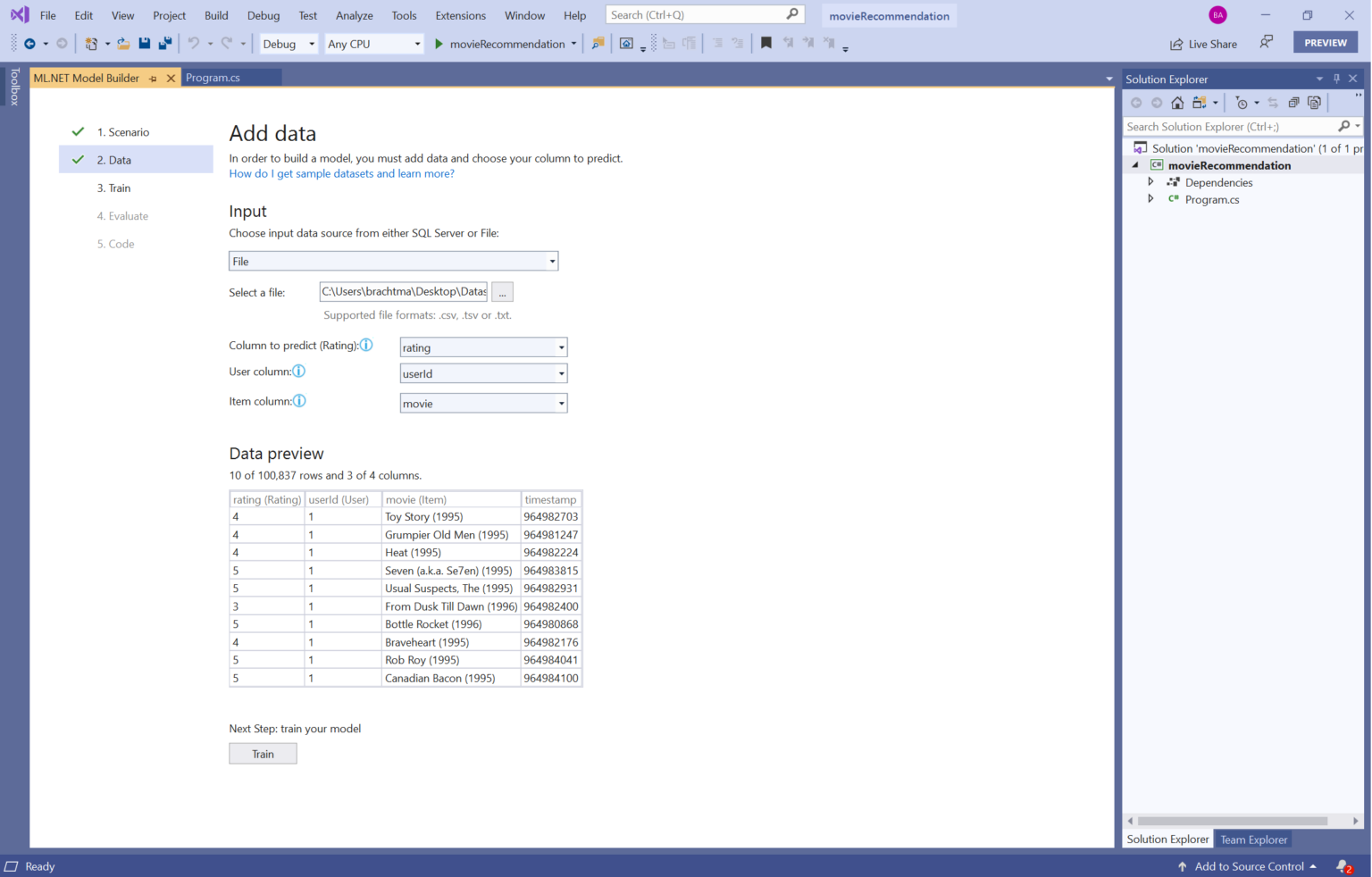Open the Toolbox side panel
The width and height of the screenshot is (1372, 877).
pyautogui.click(x=14, y=88)
